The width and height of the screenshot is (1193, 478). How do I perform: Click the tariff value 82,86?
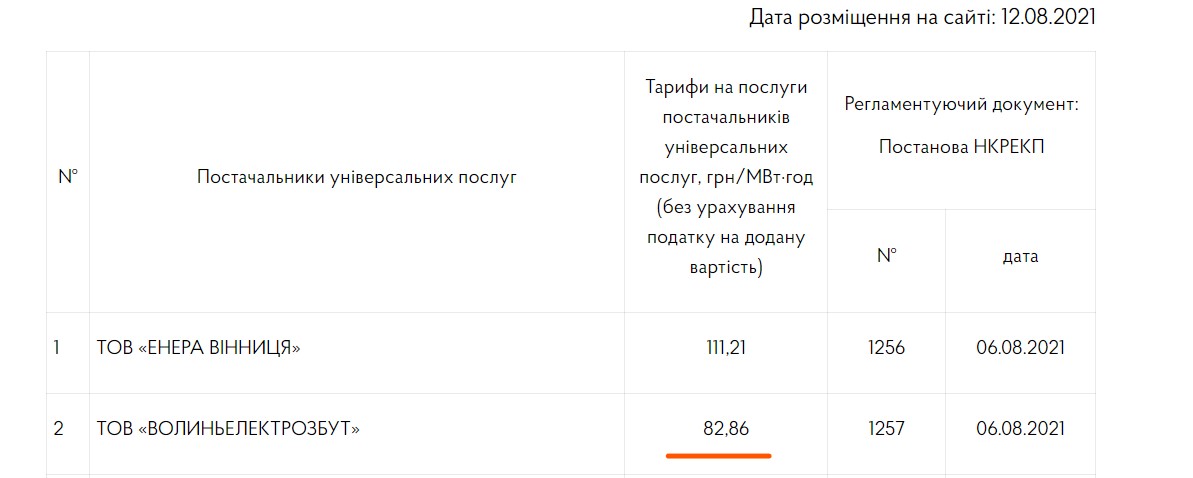726,429
